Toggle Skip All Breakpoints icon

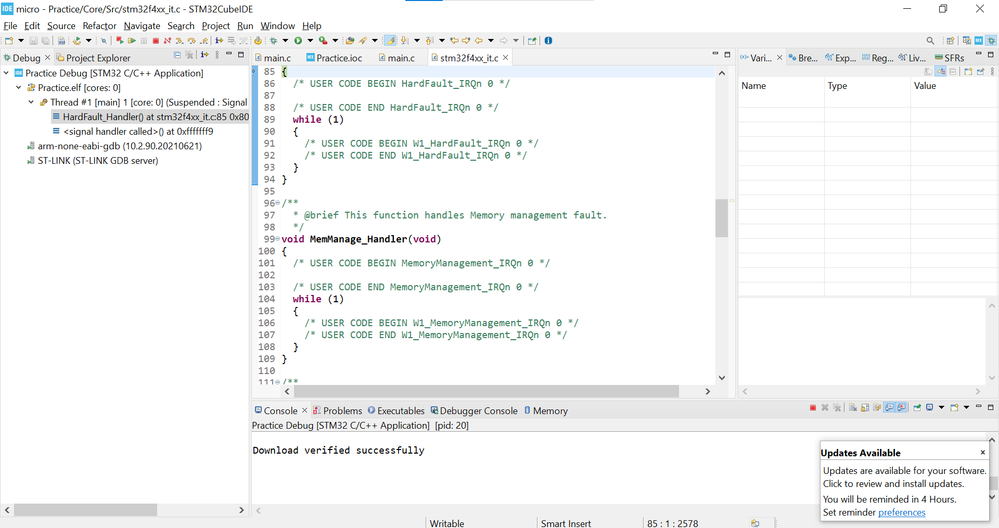[x=104, y=40]
